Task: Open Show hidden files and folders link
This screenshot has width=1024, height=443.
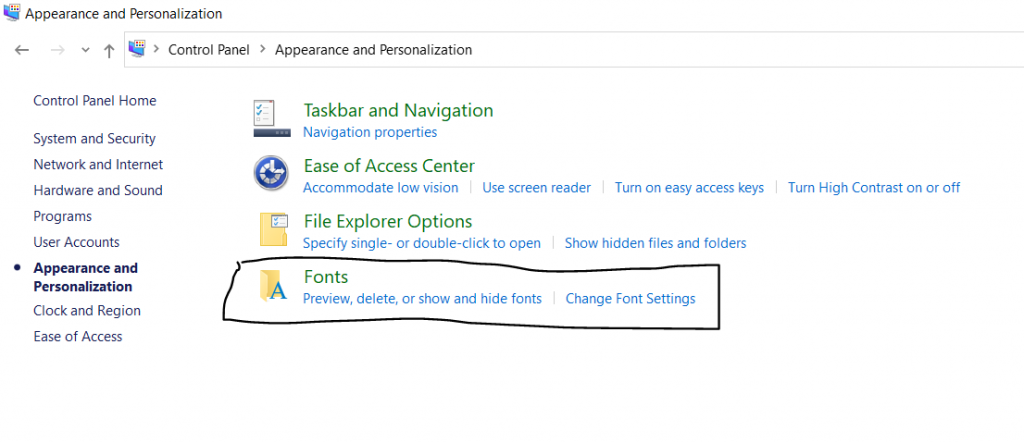Action: (x=655, y=243)
